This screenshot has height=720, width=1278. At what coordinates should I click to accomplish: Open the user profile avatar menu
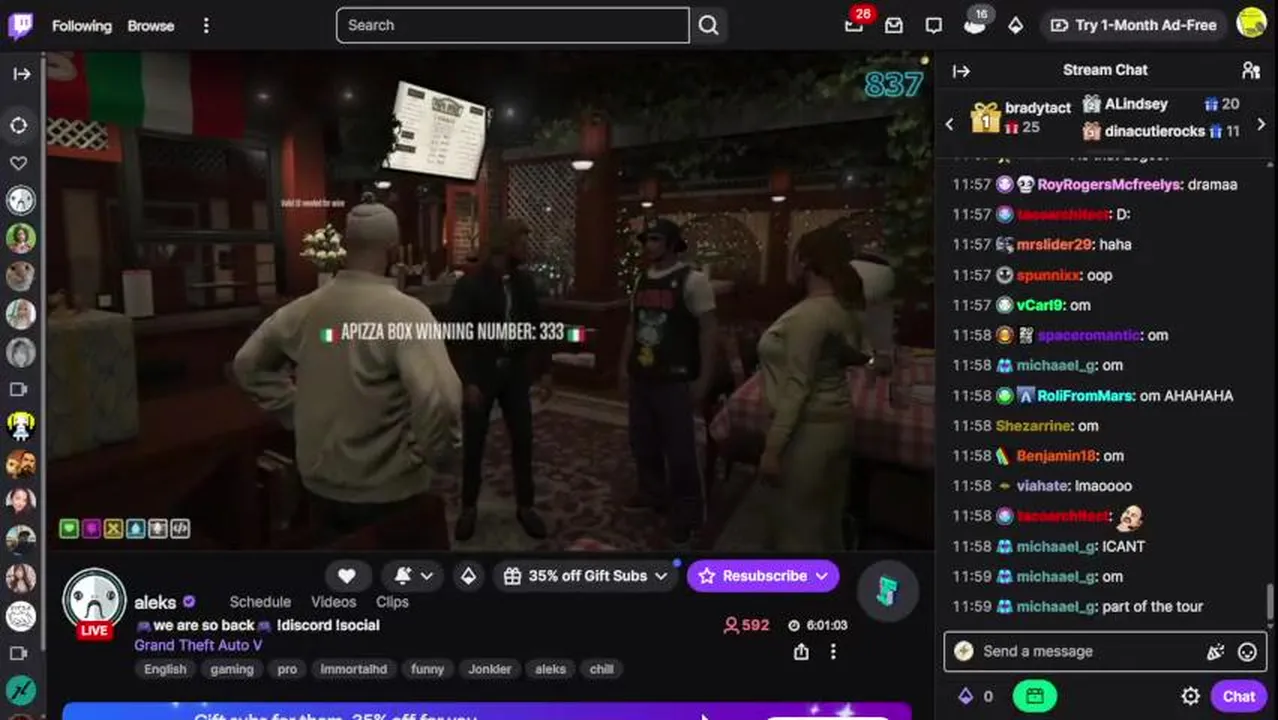click(1251, 24)
